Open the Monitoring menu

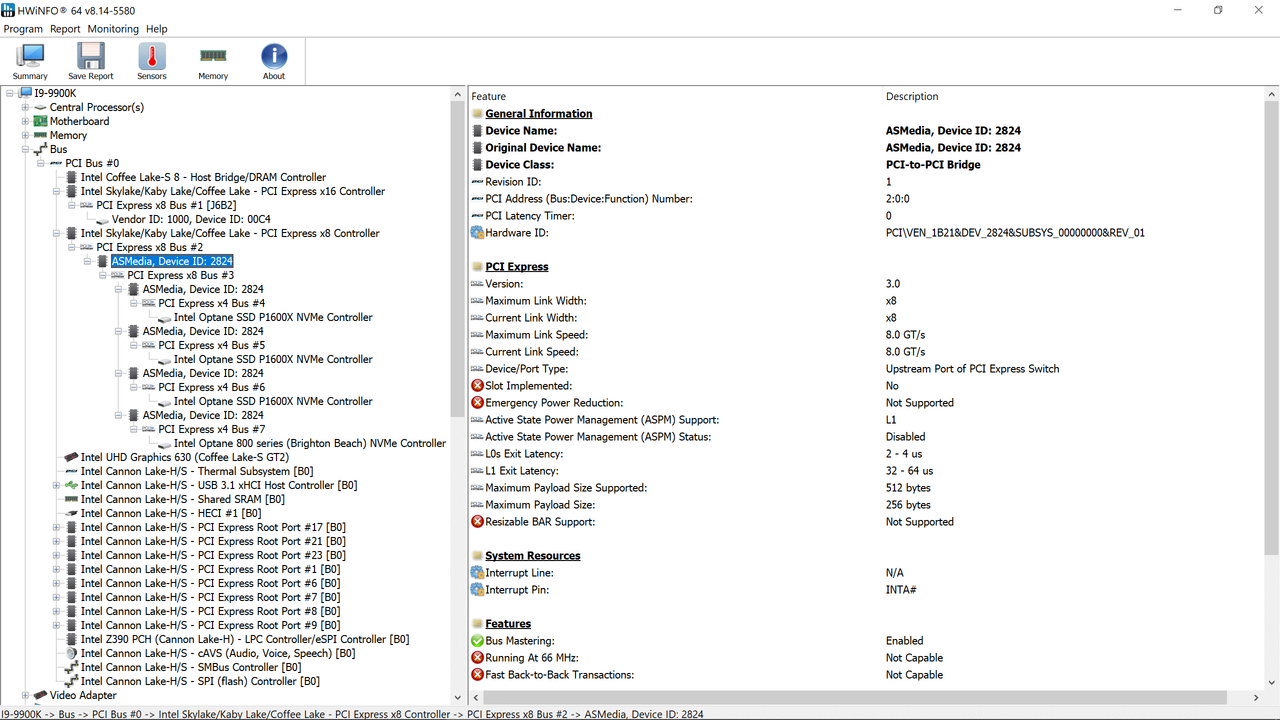tap(113, 29)
